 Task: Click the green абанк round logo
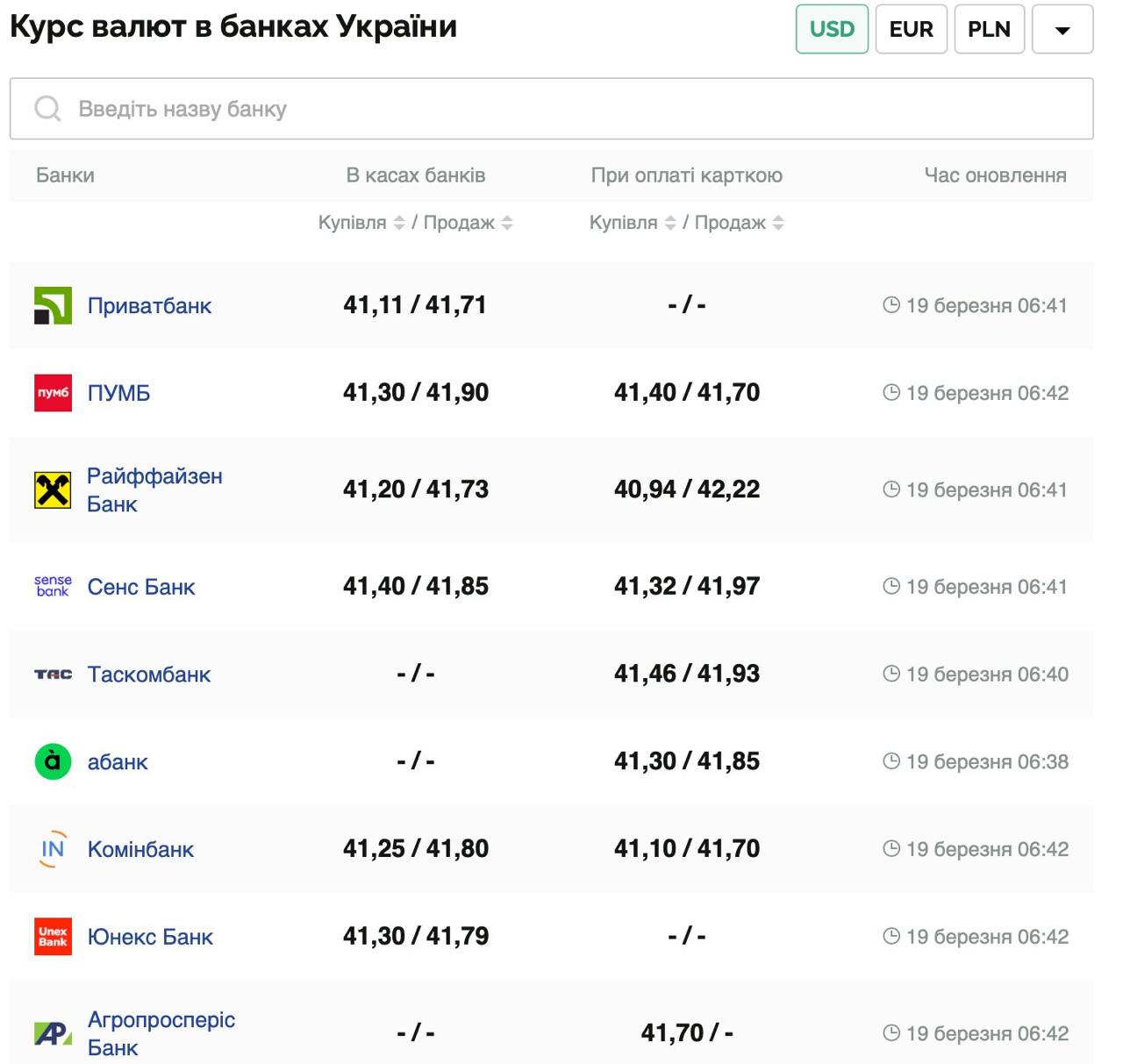[x=53, y=761]
